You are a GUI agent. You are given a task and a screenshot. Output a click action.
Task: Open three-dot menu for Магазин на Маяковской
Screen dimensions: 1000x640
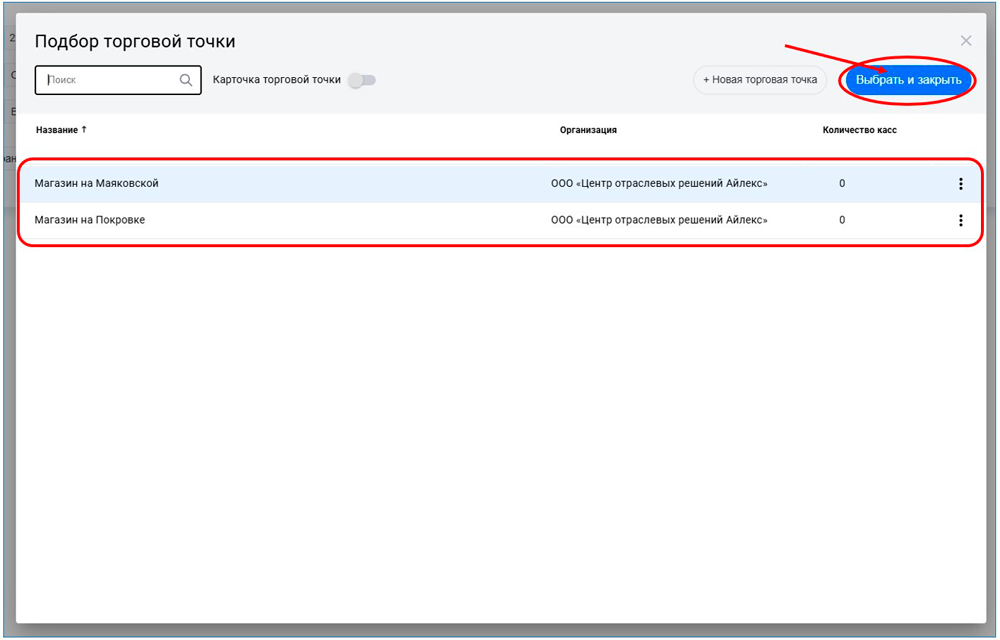pos(961,184)
